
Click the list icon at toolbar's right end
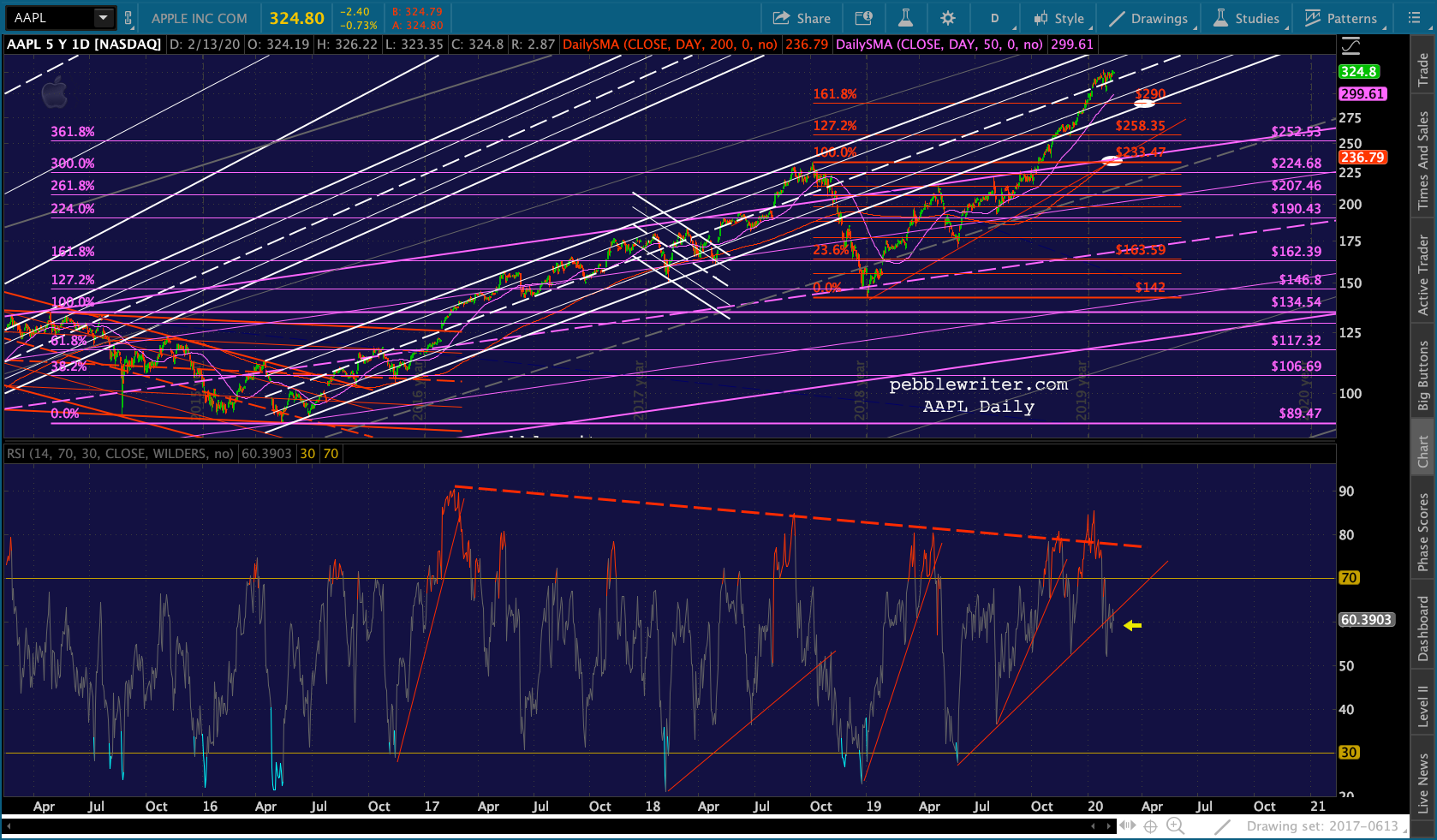pyautogui.click(x=1414, y=18)
